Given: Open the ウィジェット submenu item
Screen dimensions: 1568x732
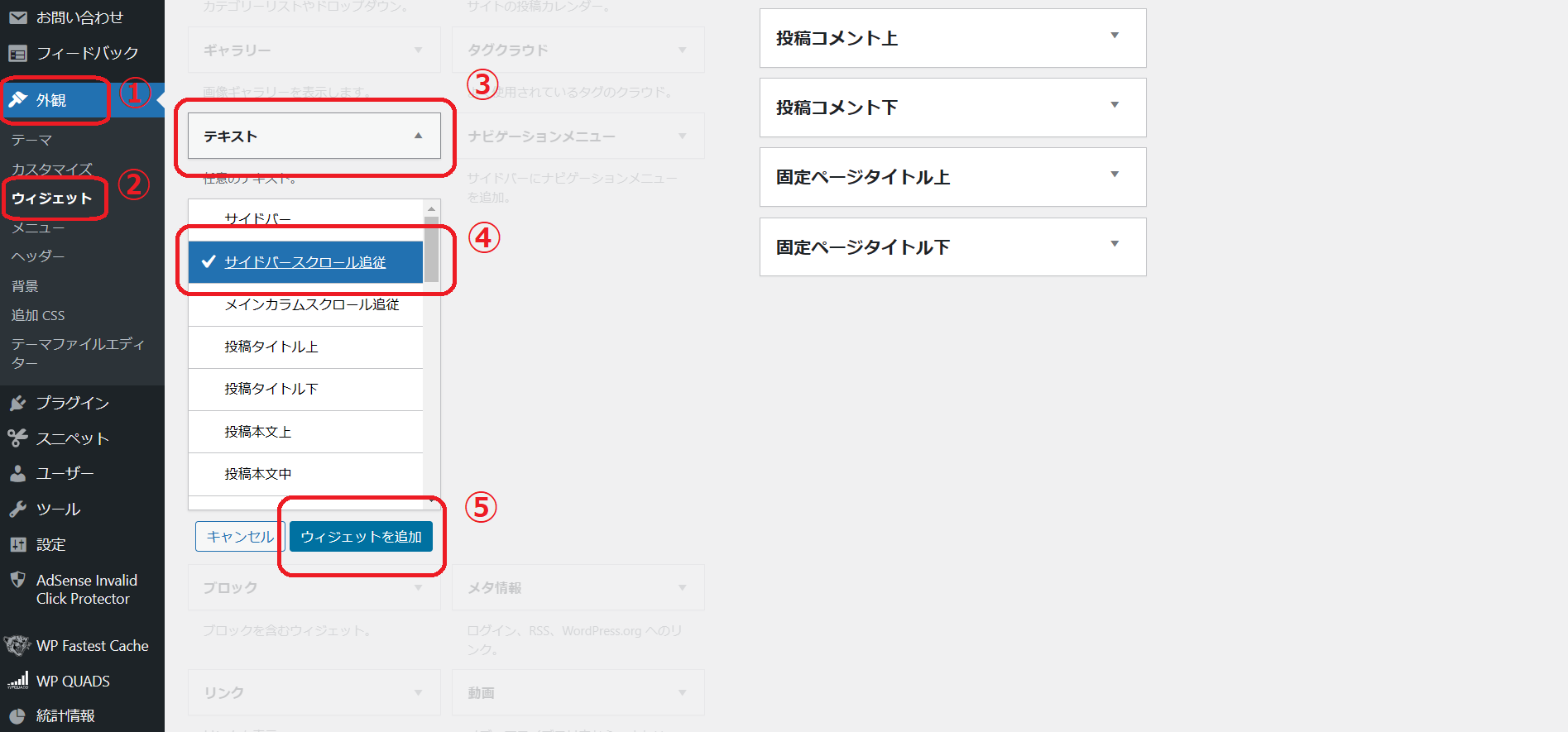Looking at the screenshot, I should 51,199.
